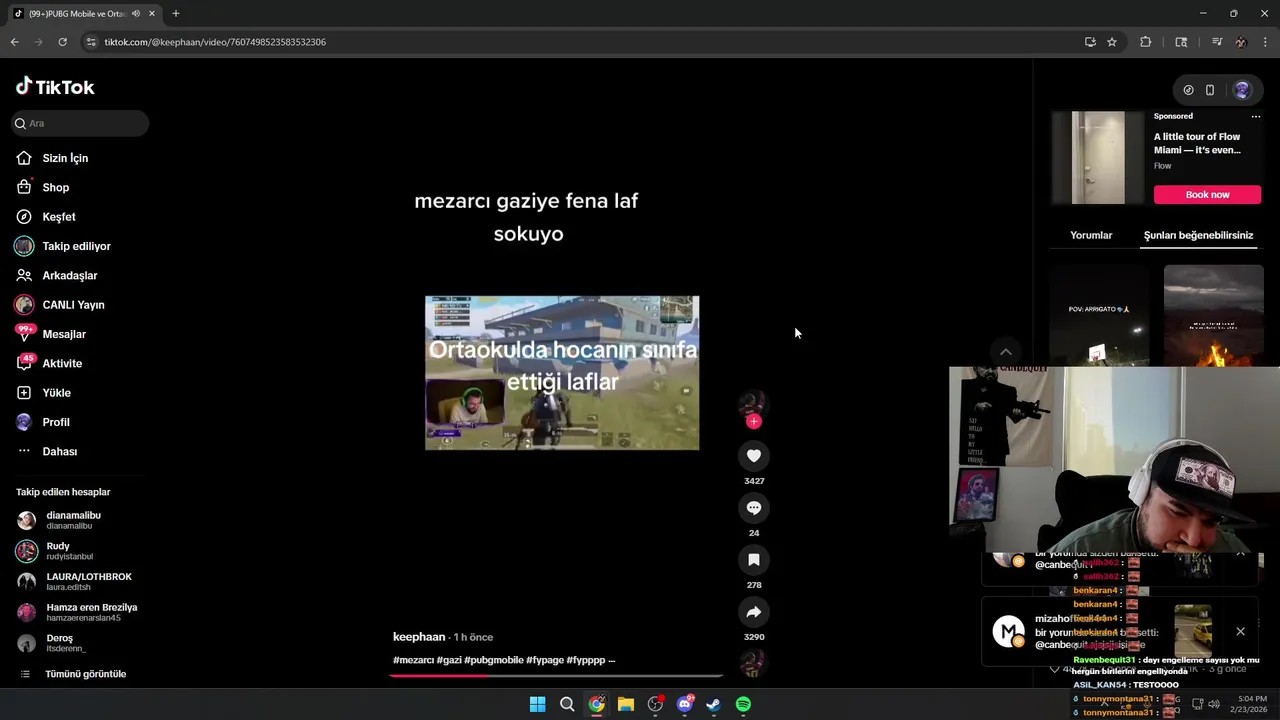Open Discord from taskbar

click(x=685, y=704)
